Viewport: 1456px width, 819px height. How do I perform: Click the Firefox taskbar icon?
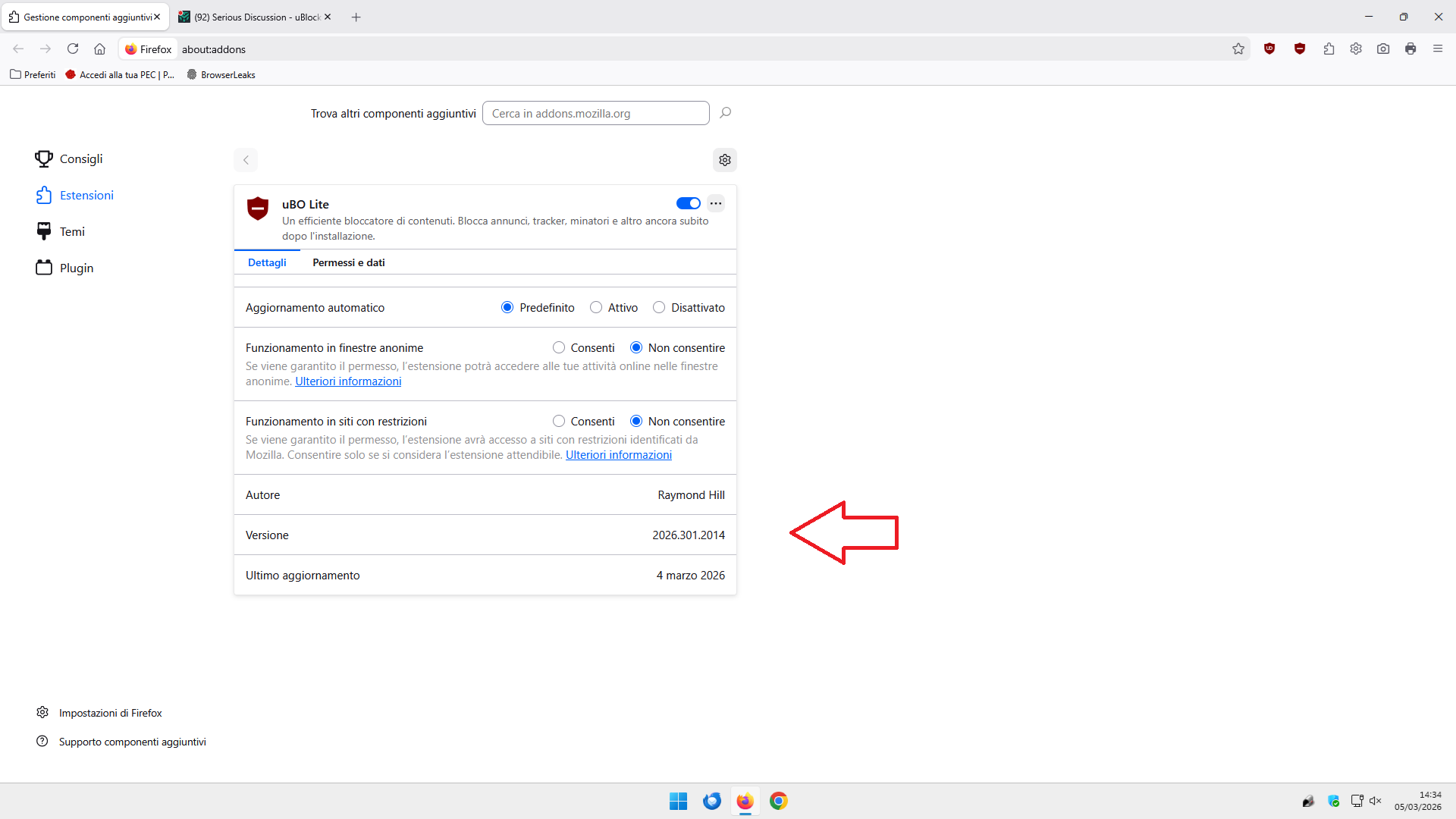pyautogui.click(x=745, y=801)
